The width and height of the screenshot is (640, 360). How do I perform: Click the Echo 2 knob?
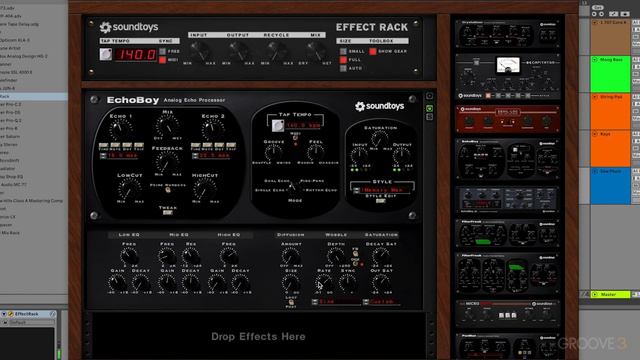[x=212, y=130]
